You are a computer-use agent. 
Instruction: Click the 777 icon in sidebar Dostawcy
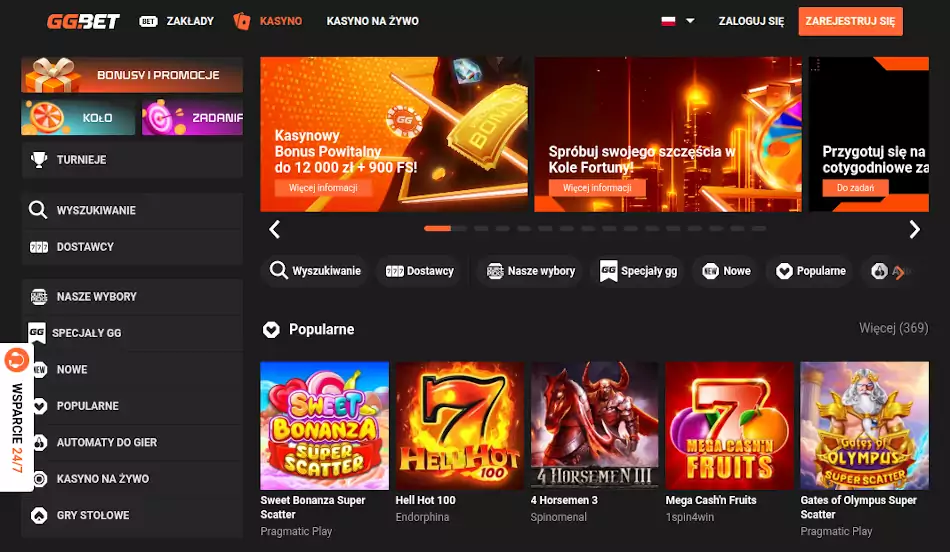(x=39, y=247)
